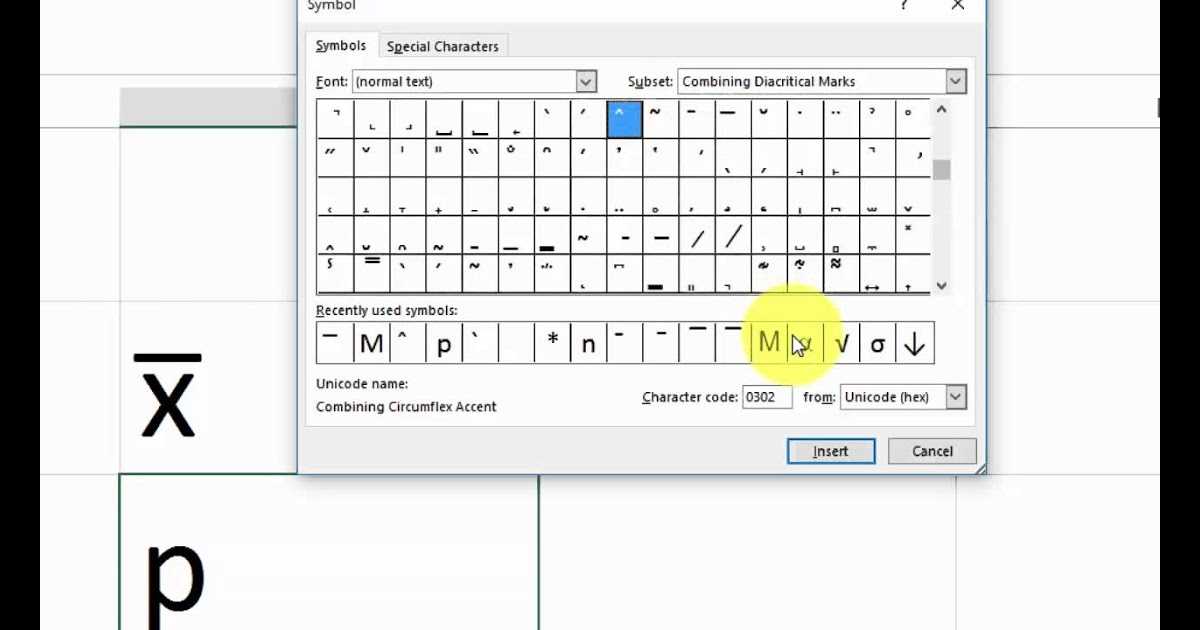The height and width of the screenshot is (630, 1200).
Task: Select the highlighted circumflex accent symbol in grid
Action: (x=623, y=118)
